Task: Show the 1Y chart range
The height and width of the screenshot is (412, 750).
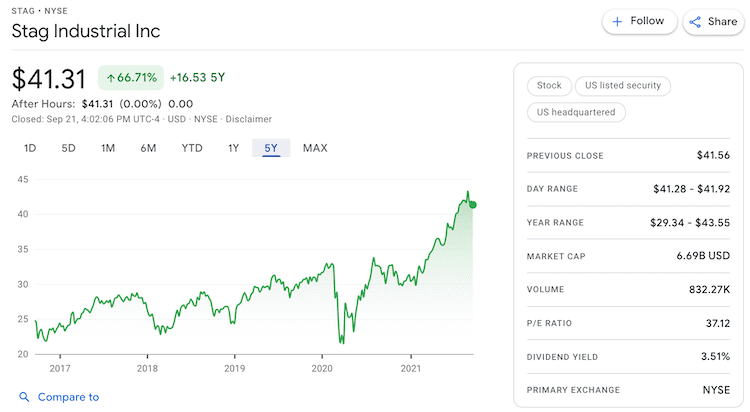Action: [x=233, y=148]
